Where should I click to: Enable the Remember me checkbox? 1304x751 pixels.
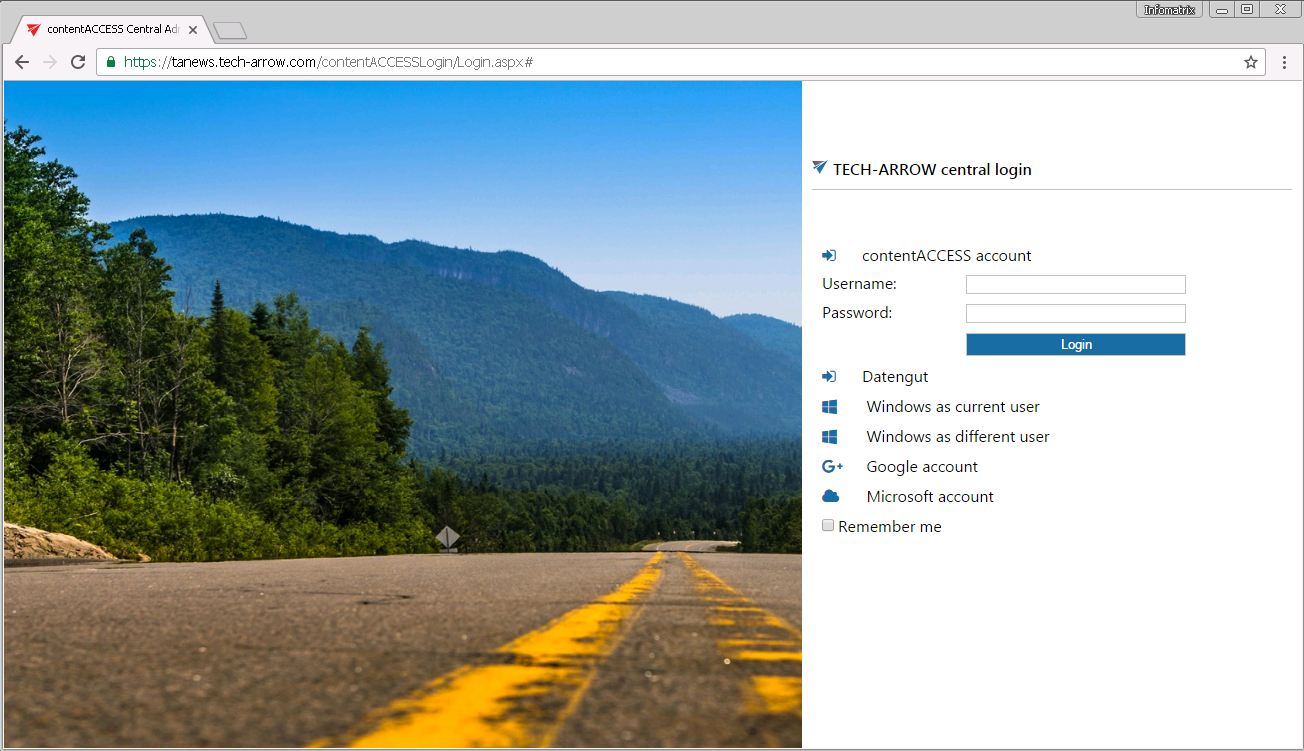[x=828, y=526]
